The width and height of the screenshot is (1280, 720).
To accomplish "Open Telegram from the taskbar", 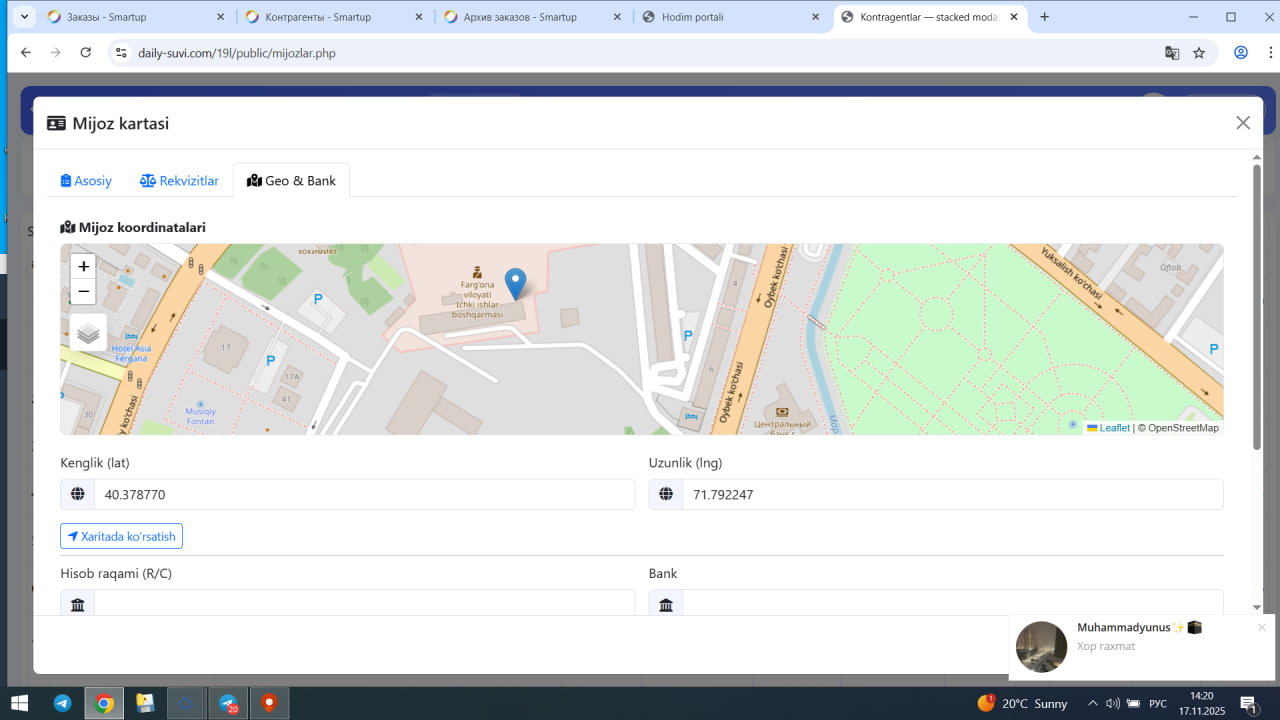I will pyautogui.click(x=62, y=703).
